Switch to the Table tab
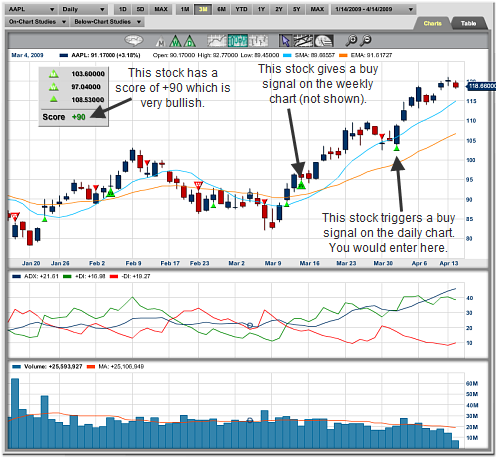 (x=468, y=23)
